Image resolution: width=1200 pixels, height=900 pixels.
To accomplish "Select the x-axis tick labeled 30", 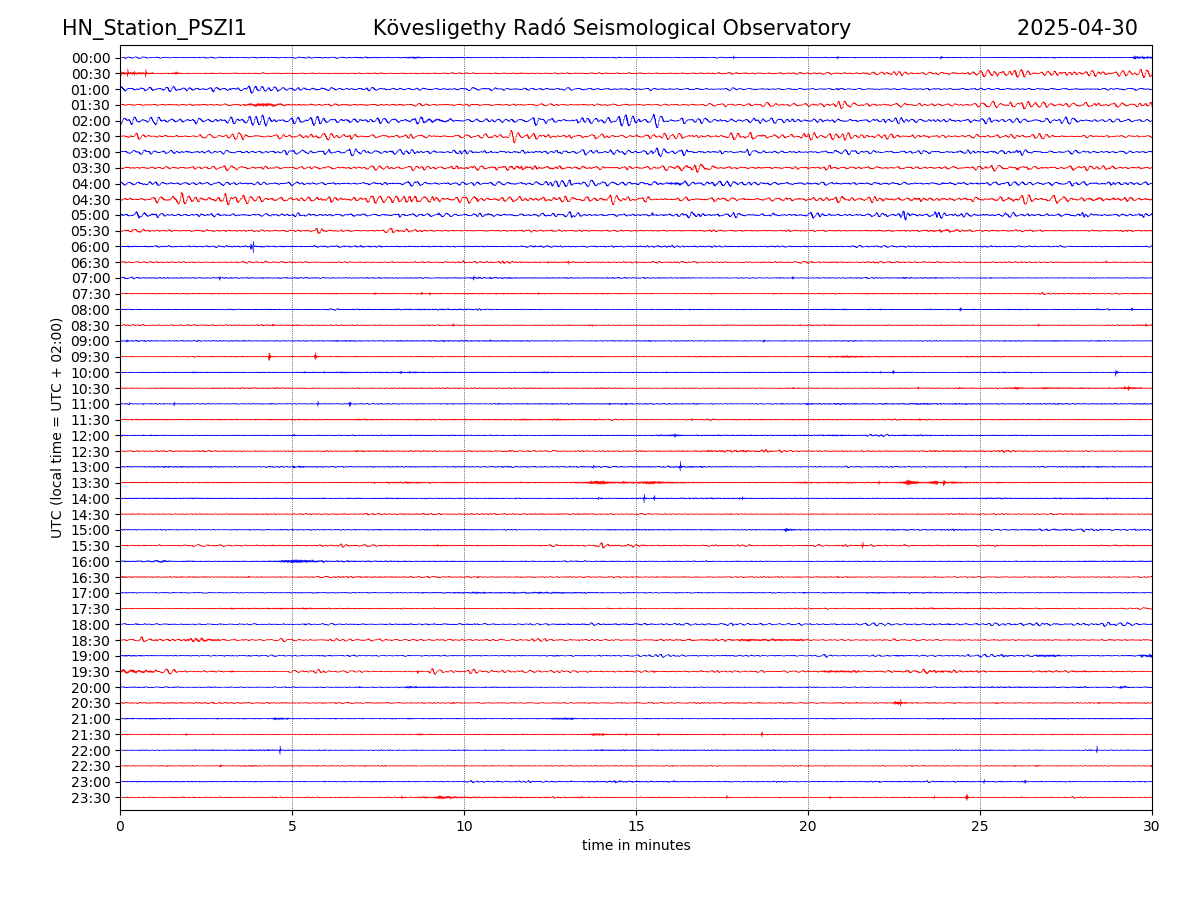I will (x=1152, y=827).
